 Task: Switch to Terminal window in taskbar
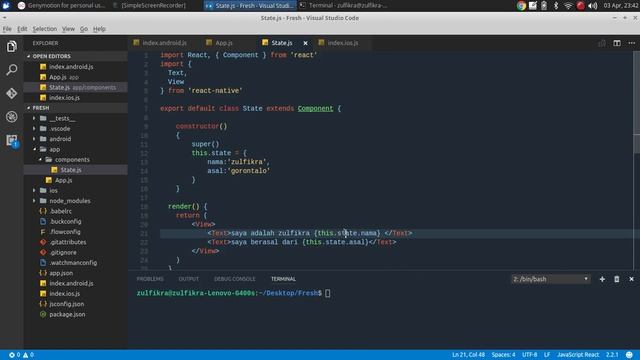pos(344,6)
